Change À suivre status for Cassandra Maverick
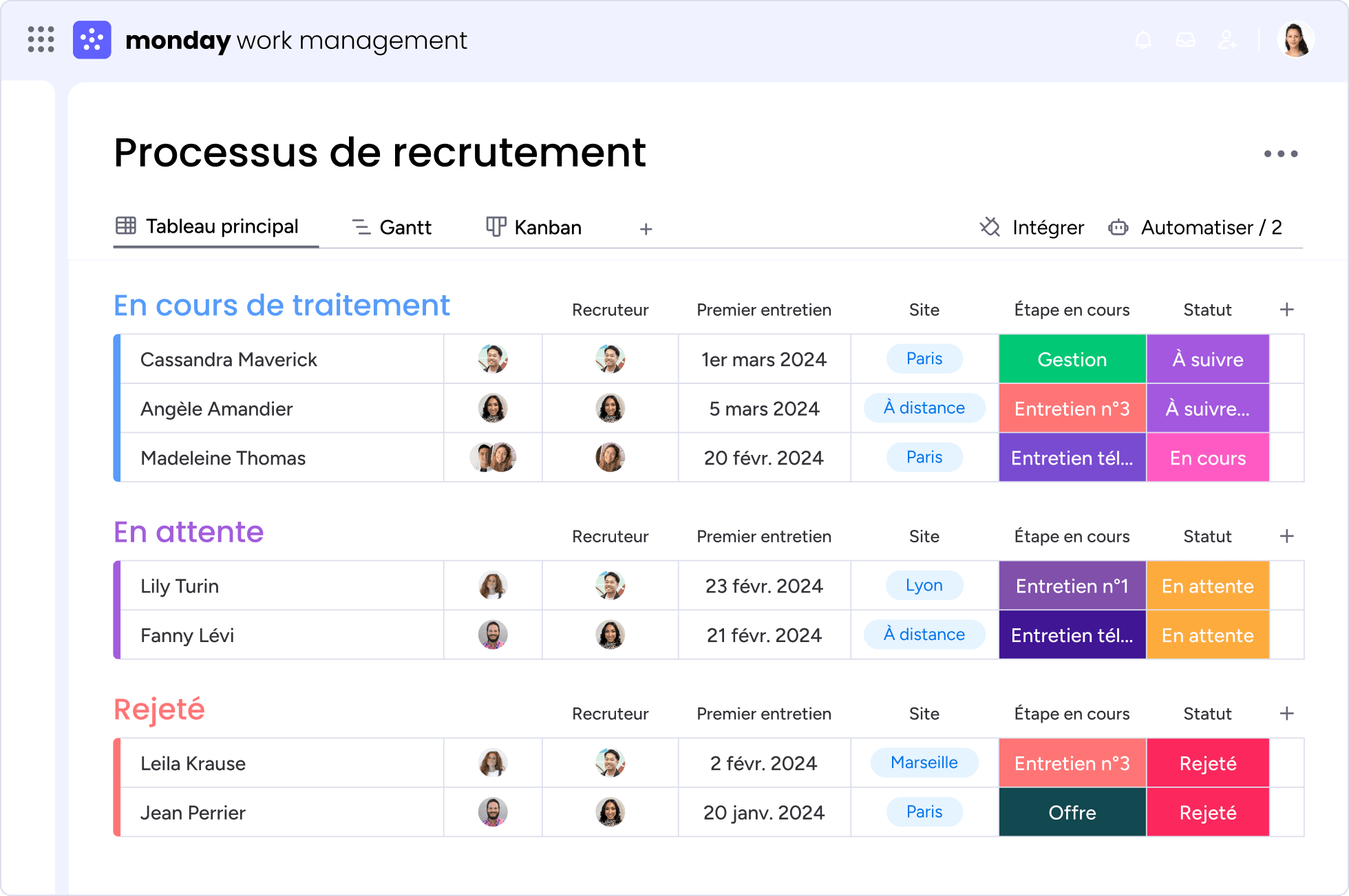The image size is (1349, 896). point(1208,359)
